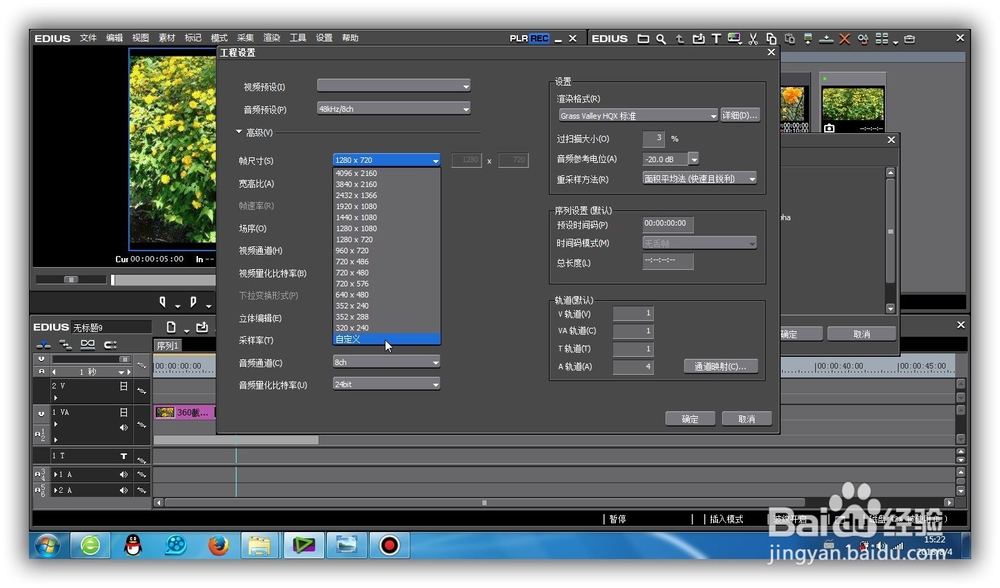Toggle video mute on the 1 VA track
Viewport: 1000px width, 588px height.
pos(124,413)
